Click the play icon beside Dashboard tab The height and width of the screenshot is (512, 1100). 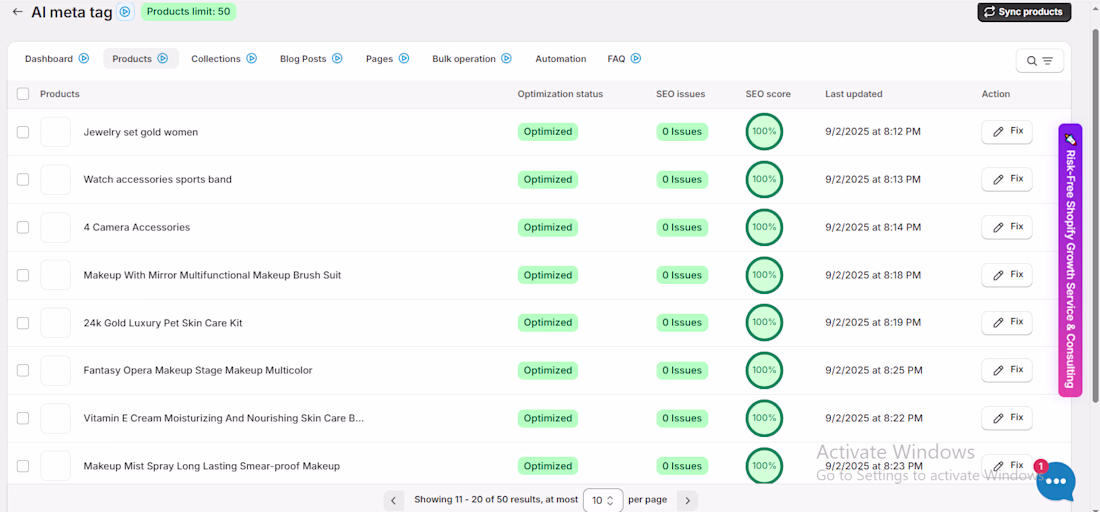point(84,59)
